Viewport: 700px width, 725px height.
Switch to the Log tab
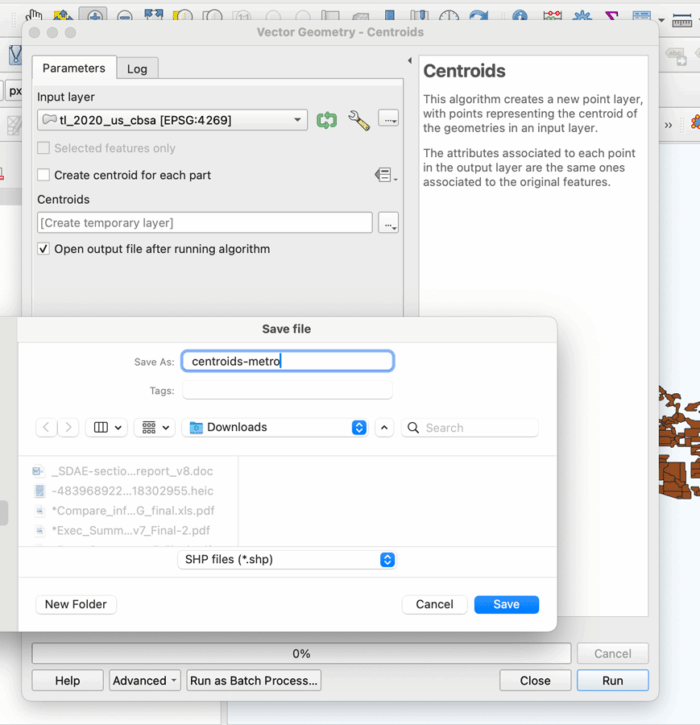[137, 68]
